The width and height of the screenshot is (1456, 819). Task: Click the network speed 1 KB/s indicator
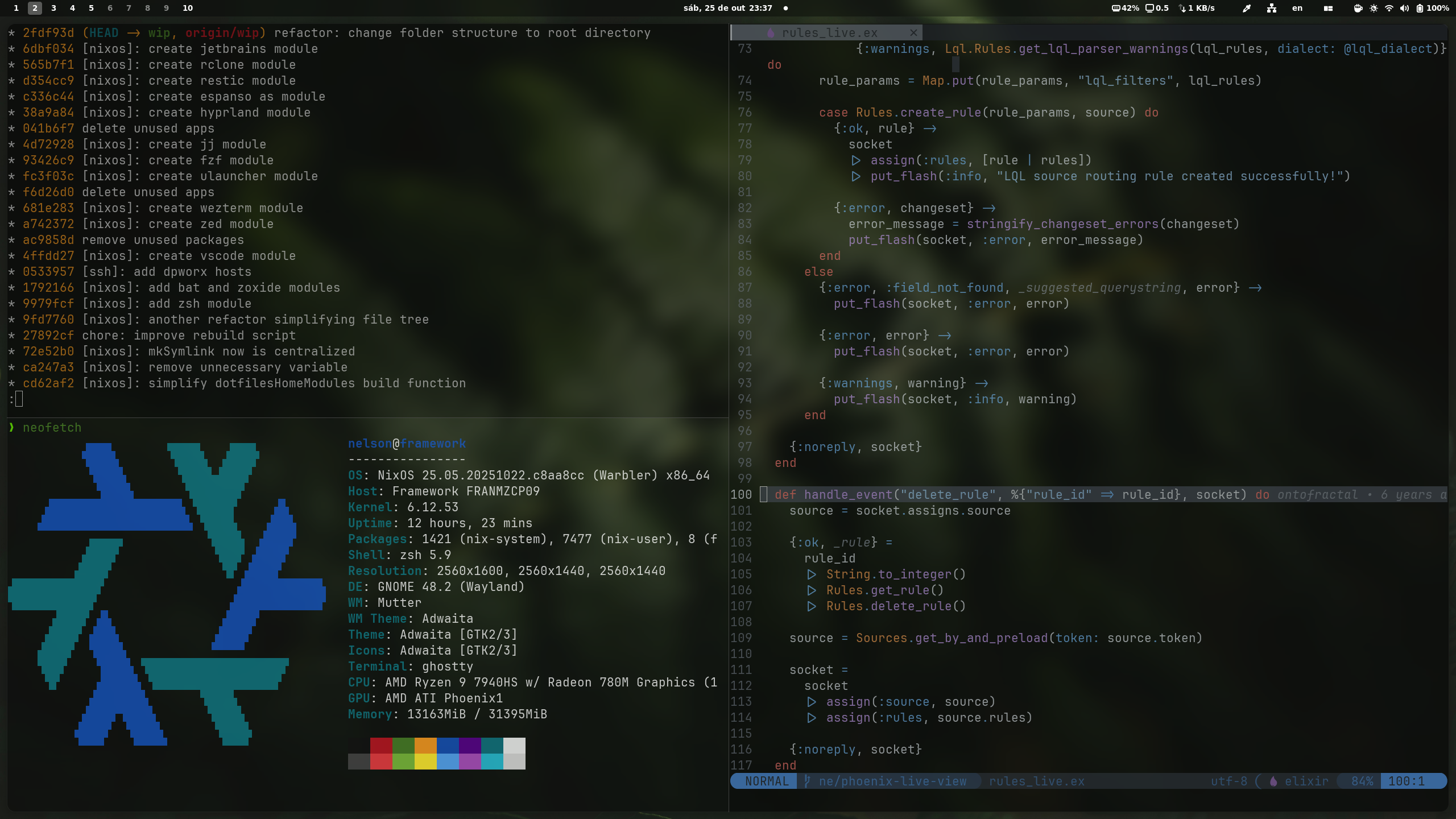pyautogui.click(x=1197, y=8)
